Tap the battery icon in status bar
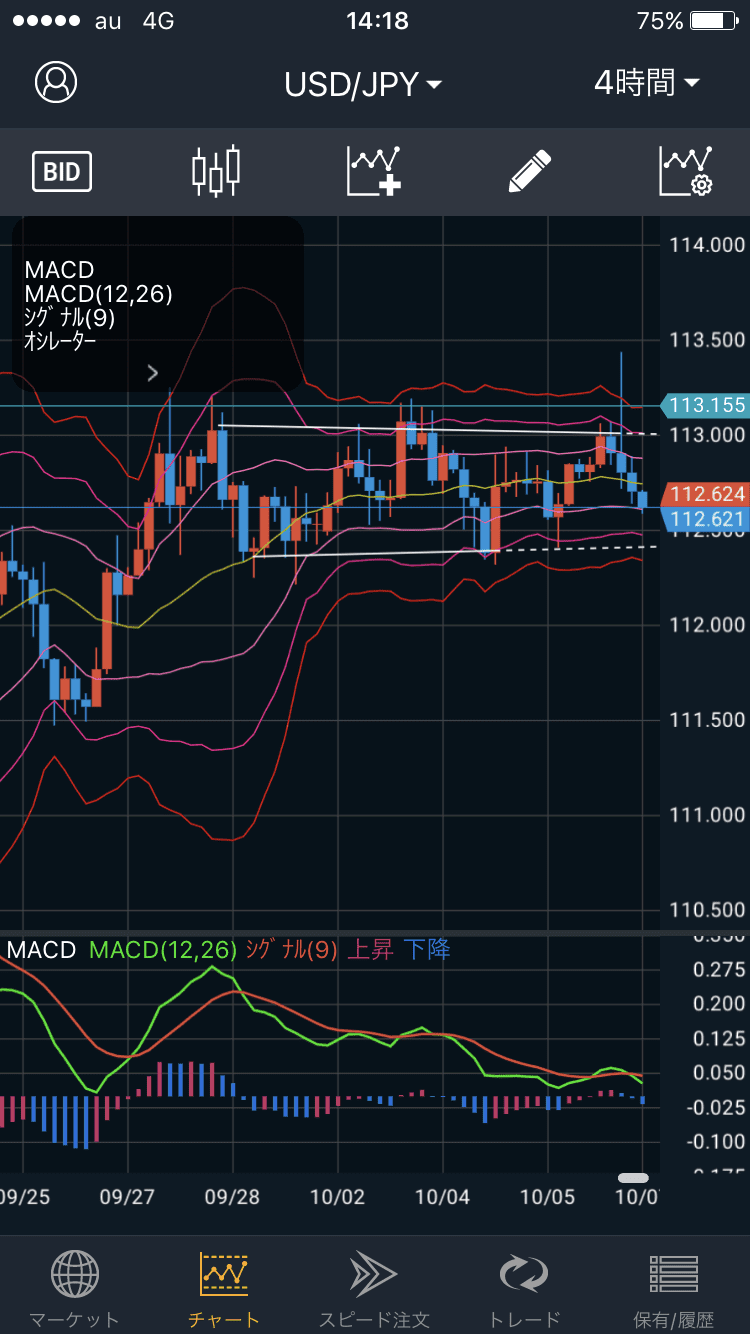The width and height of the screenshot is (750, 1334). click(x=713, y=21)
